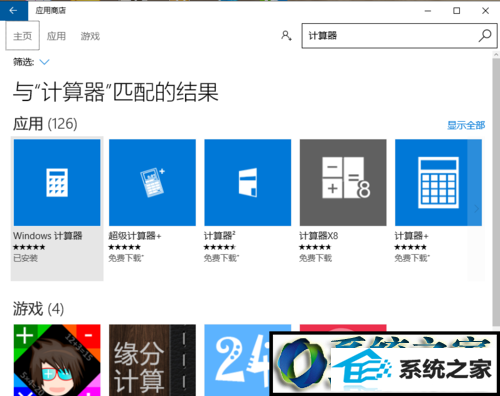
Task: Open the 计算器+ app tile
Action: (438, 182)
